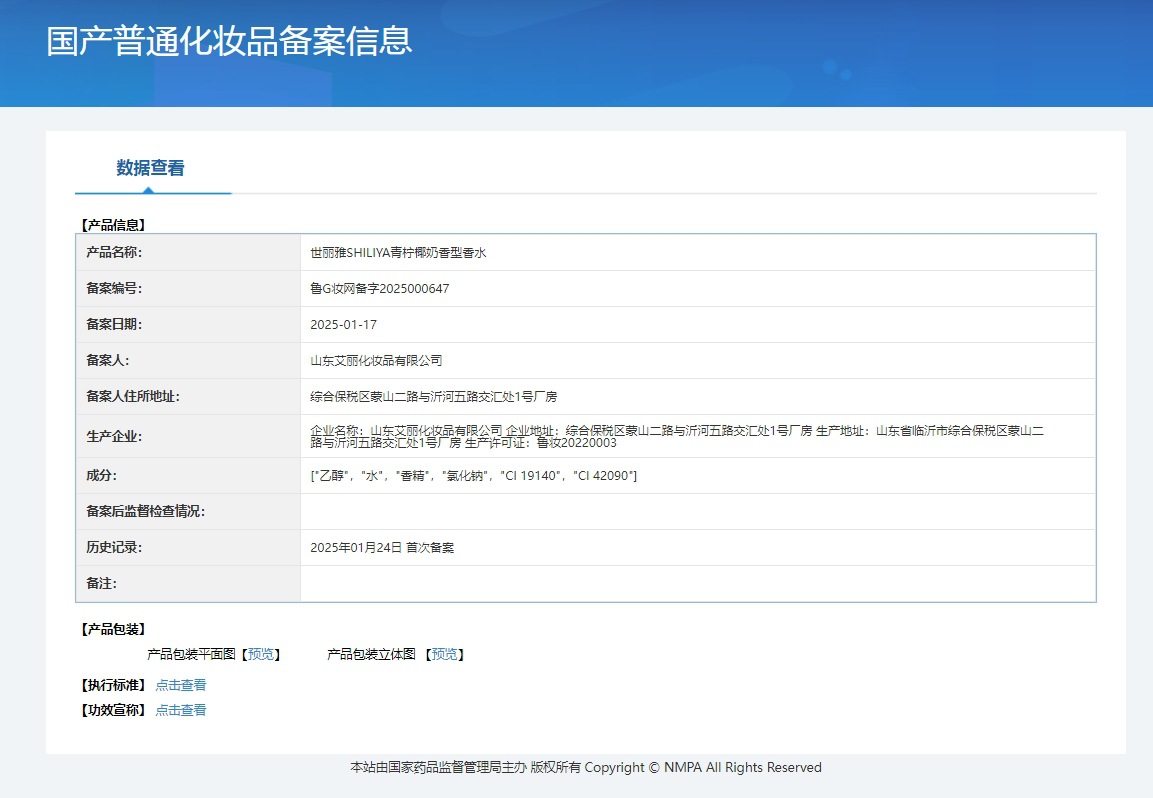Switch to the 数据查看 tab
1153x798 pixels.
click(x=150, y=168)
